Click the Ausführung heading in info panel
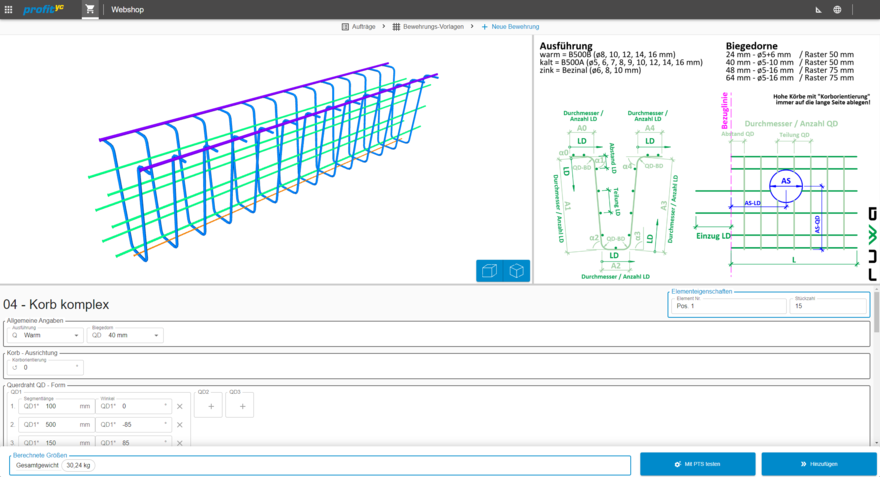The height and width of the screenshot is (477, 880). click(x=566, y=45)
